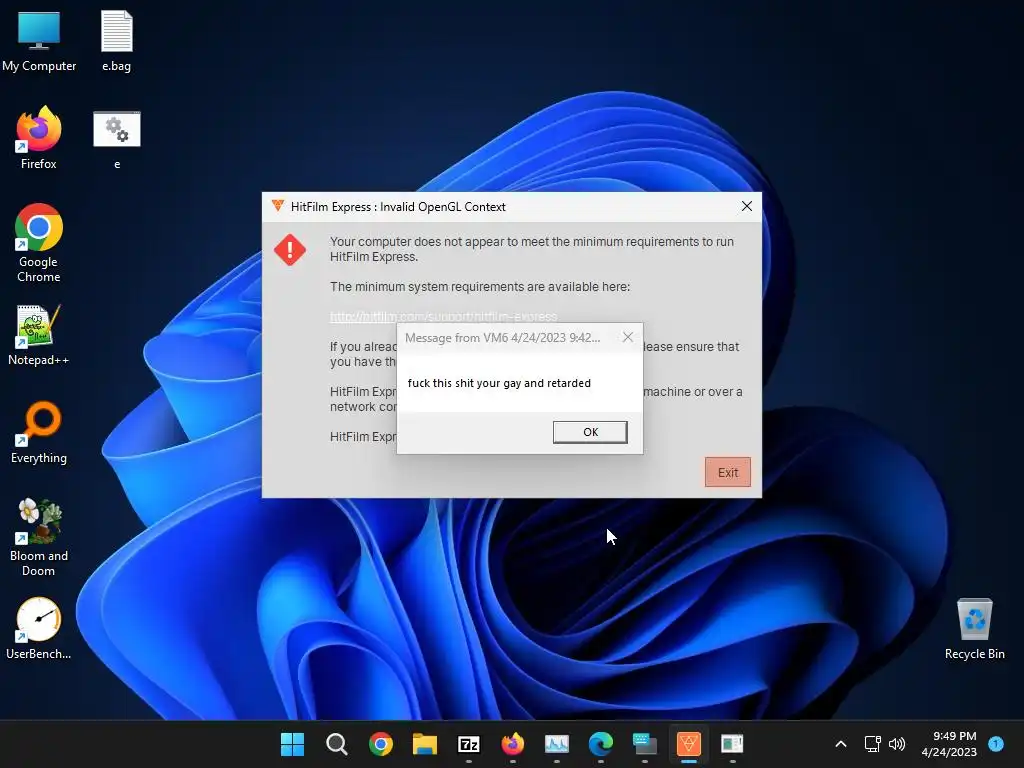Launch Google Chrome desktop shortcut
This screenshot has height=768, width=1024.
39,243
